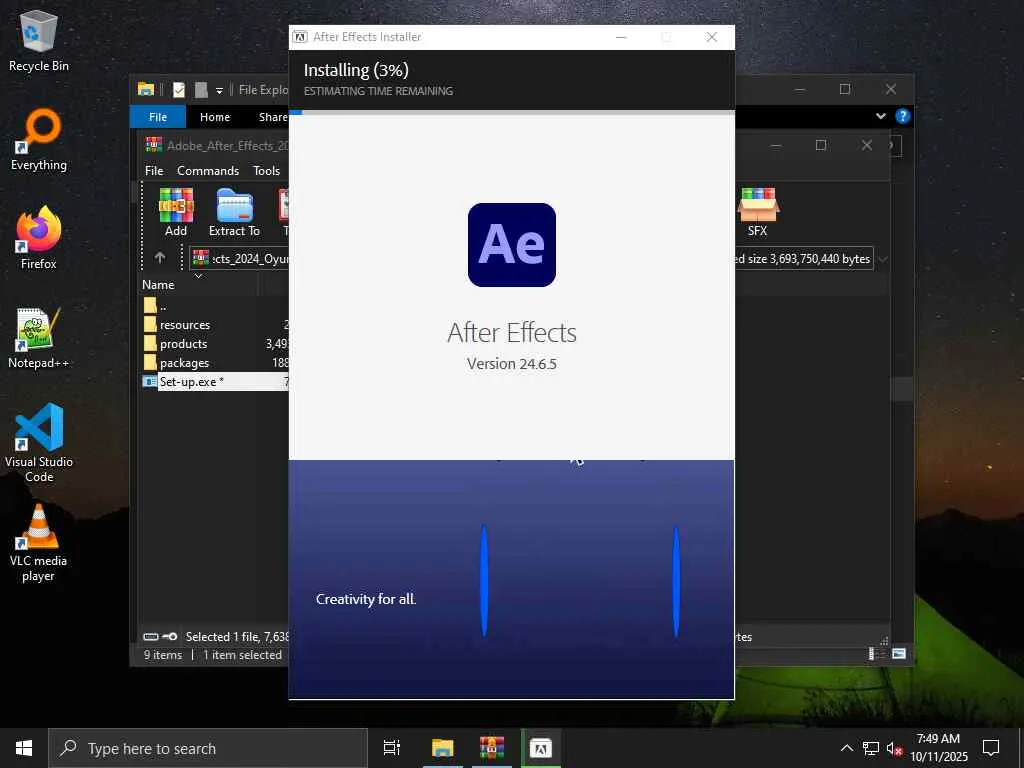Viewport: 1024px width, 768px height.
Task: Expand the File Explorer ribbon chevron
Action: coord(880,116)
